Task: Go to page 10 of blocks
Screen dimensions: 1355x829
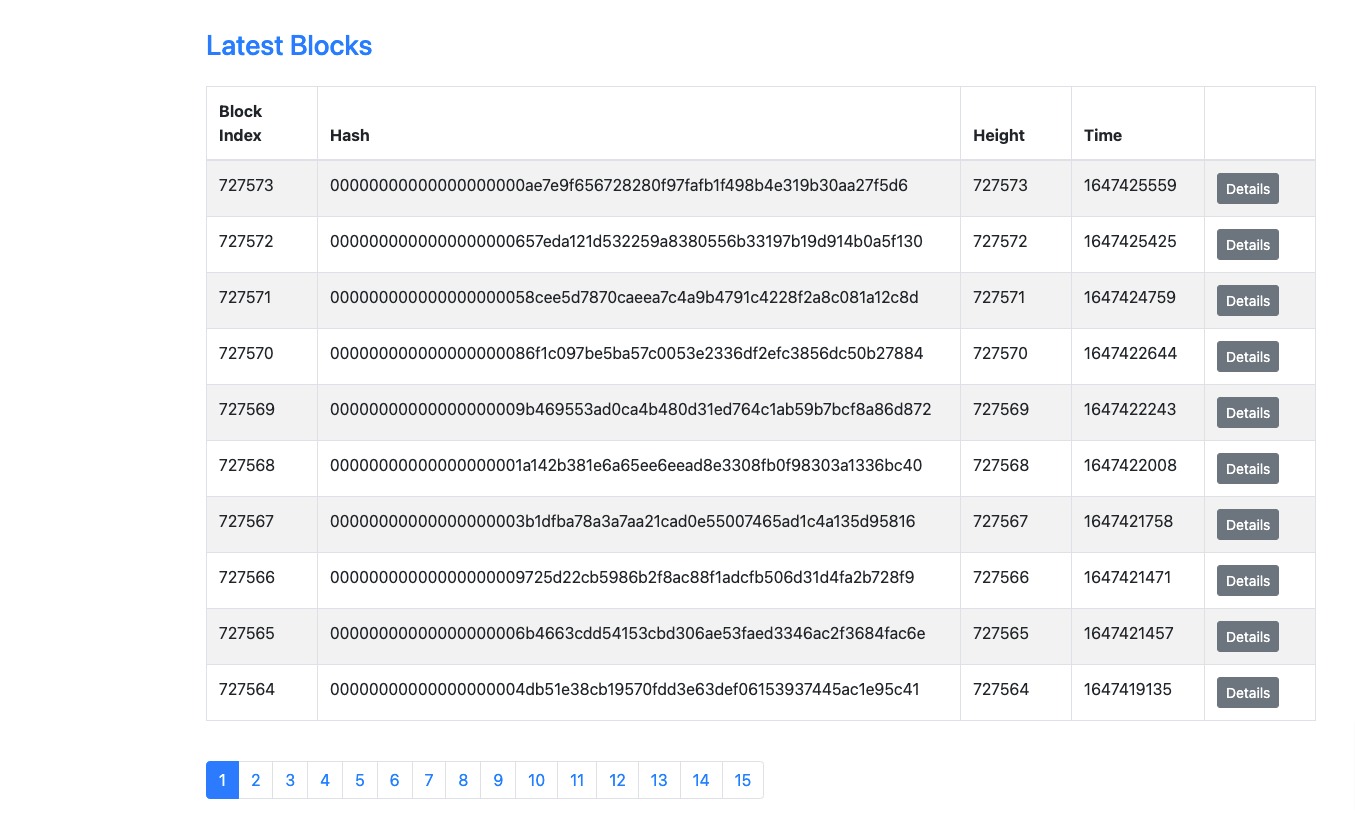Action: click(x=536, y=780)
